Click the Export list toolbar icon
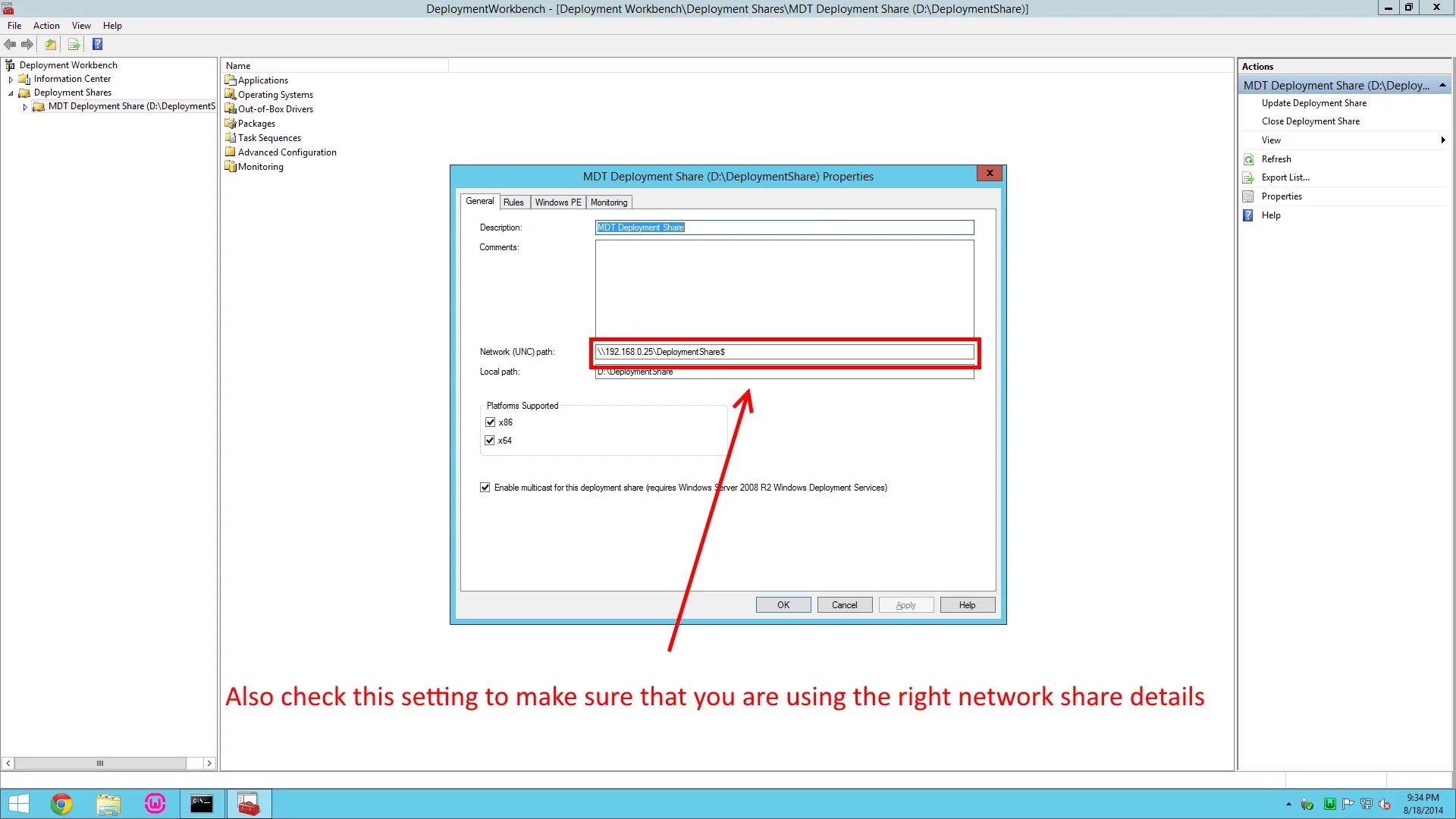Screen dimensions: 1456x819 click(x=74, y=44)
